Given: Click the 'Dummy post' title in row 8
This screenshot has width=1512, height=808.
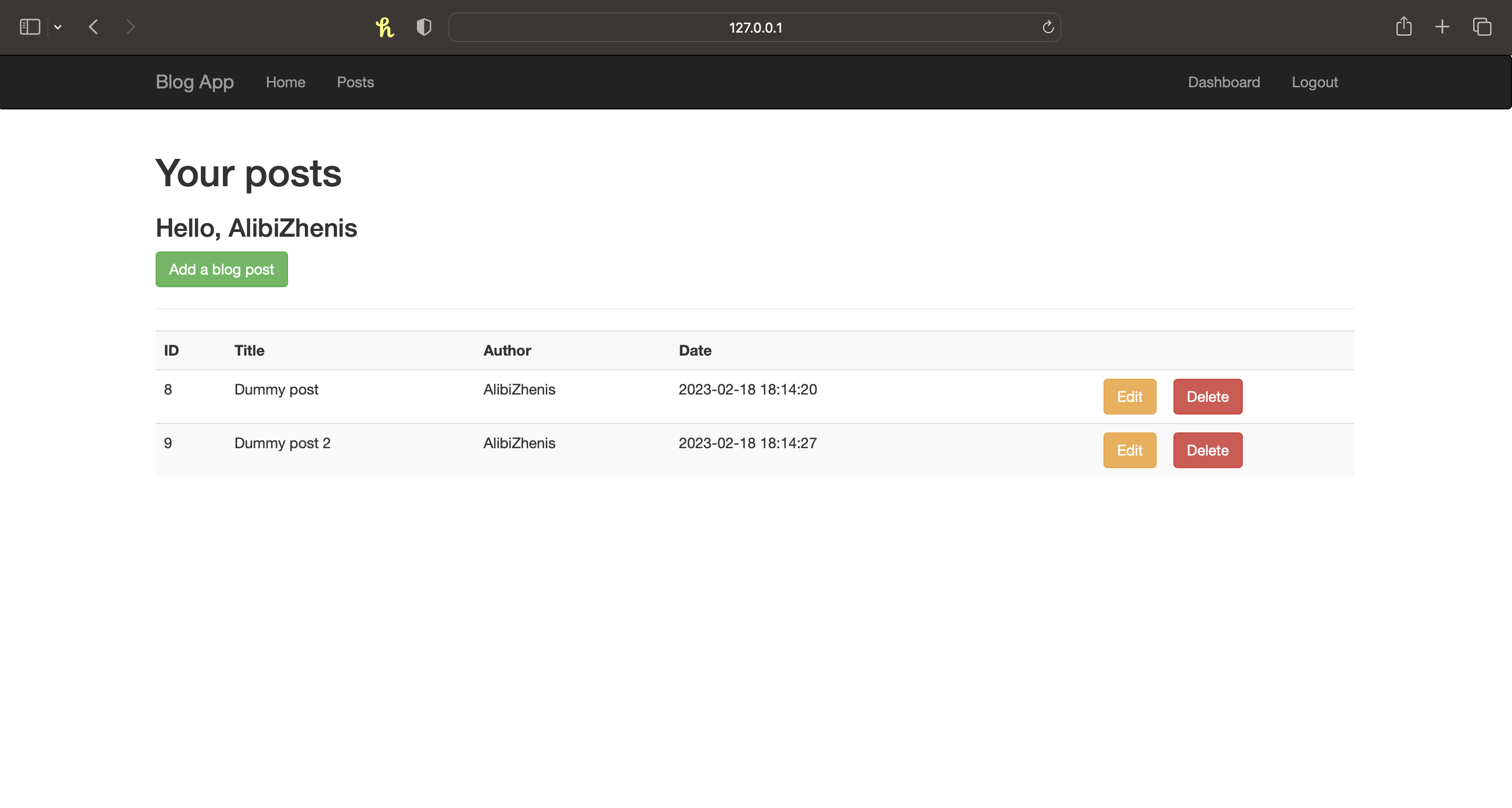Looking at the screenshot, I should [x=277, y=390].
